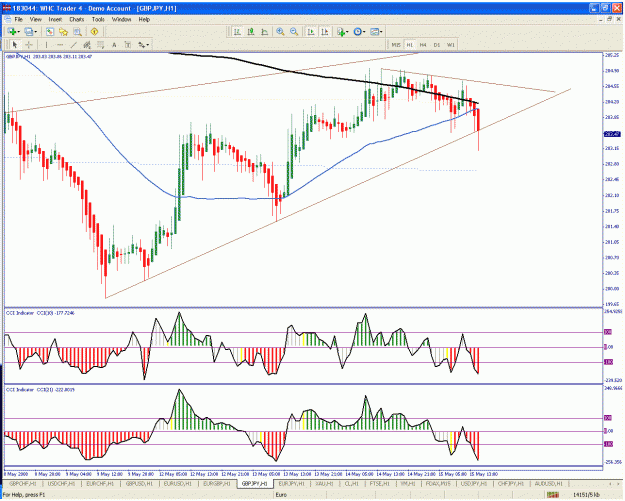Viewport: 625px width, 501px height.
Task: Click the 'Euro' profile name in status bar
Action: click(x=281, y=495)
